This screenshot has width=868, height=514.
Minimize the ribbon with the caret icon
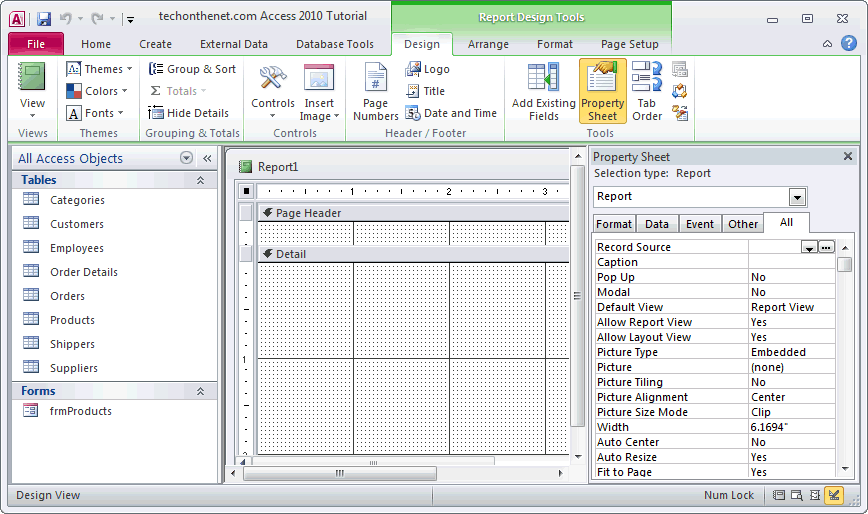[827, 44]
